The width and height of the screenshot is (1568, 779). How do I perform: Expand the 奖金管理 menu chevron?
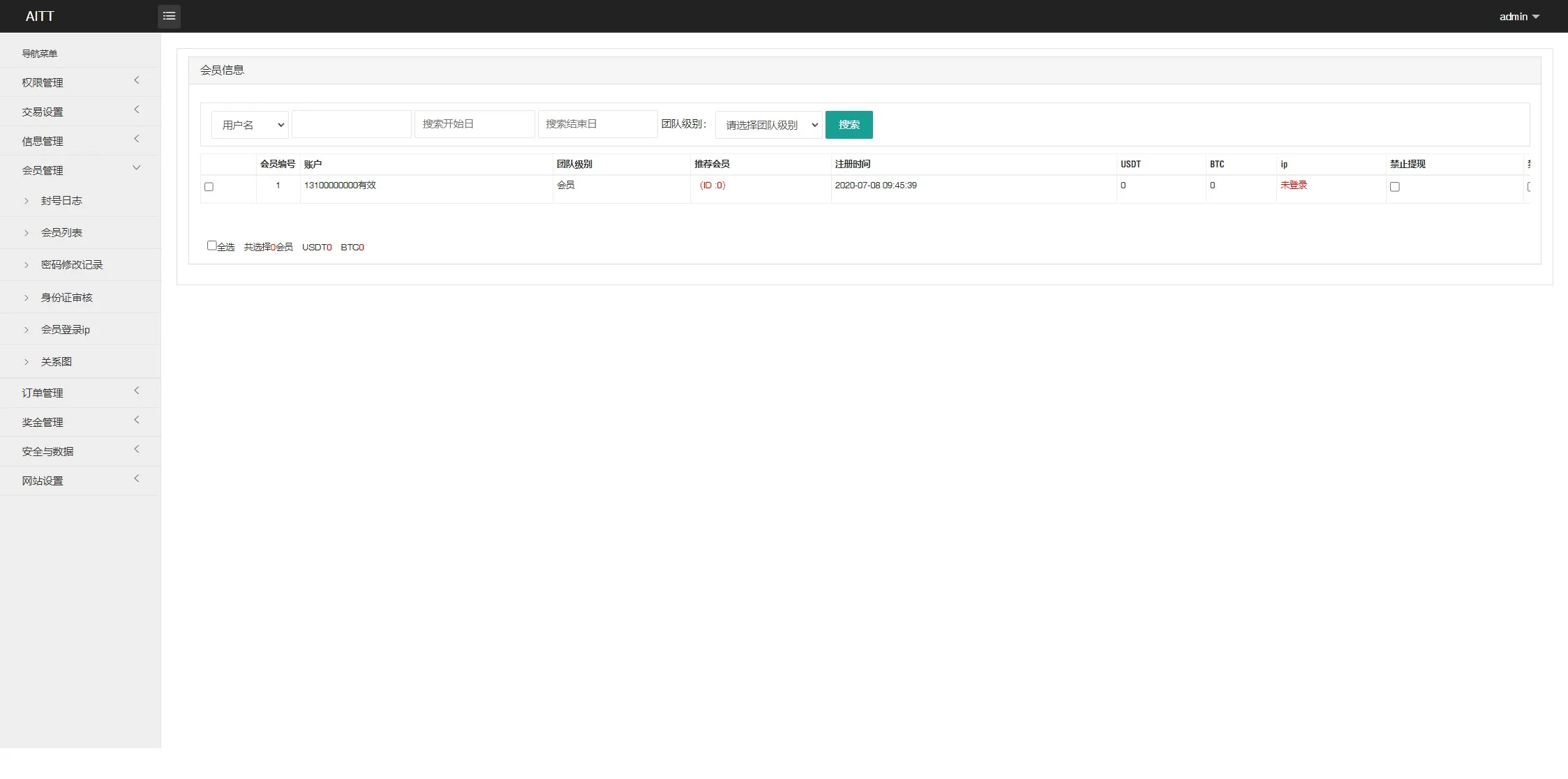coord(137,421)
